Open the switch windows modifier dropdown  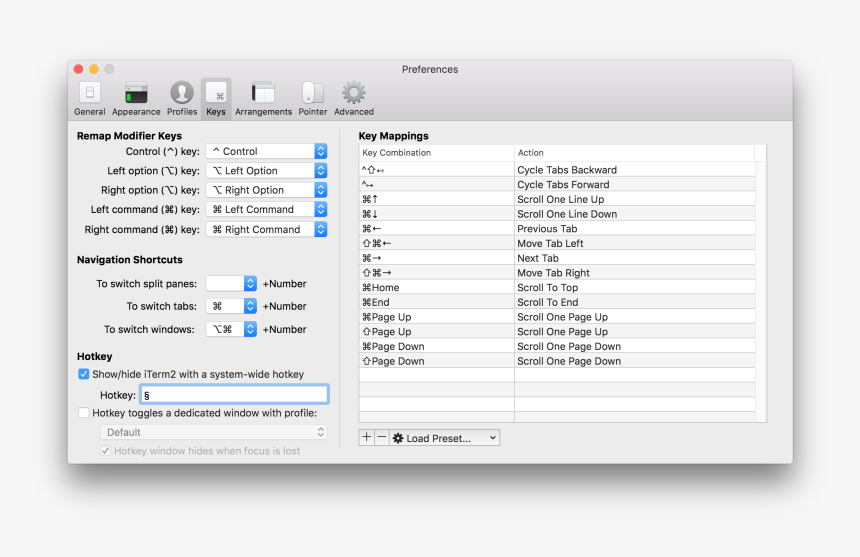point(231,329)
